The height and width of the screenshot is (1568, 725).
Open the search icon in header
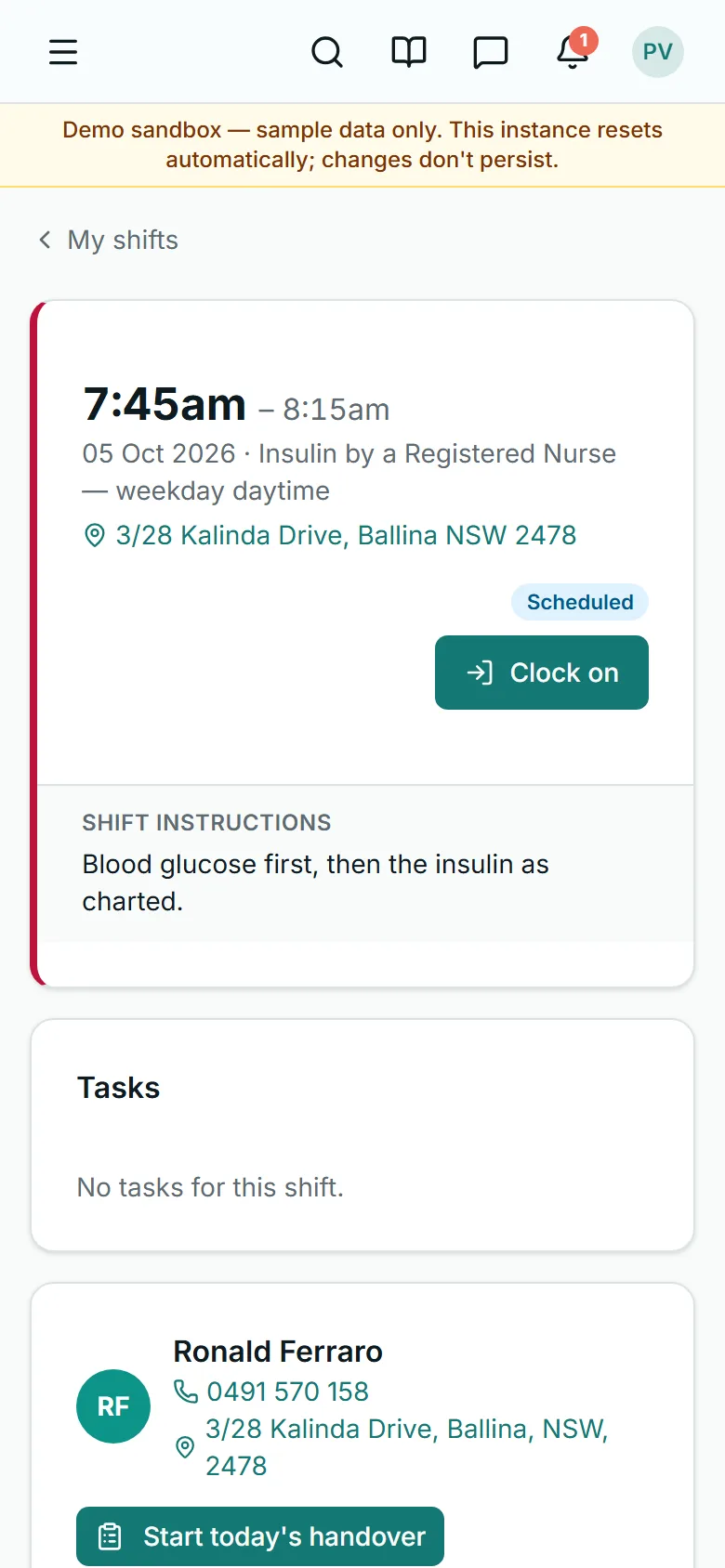click(327, 52)
